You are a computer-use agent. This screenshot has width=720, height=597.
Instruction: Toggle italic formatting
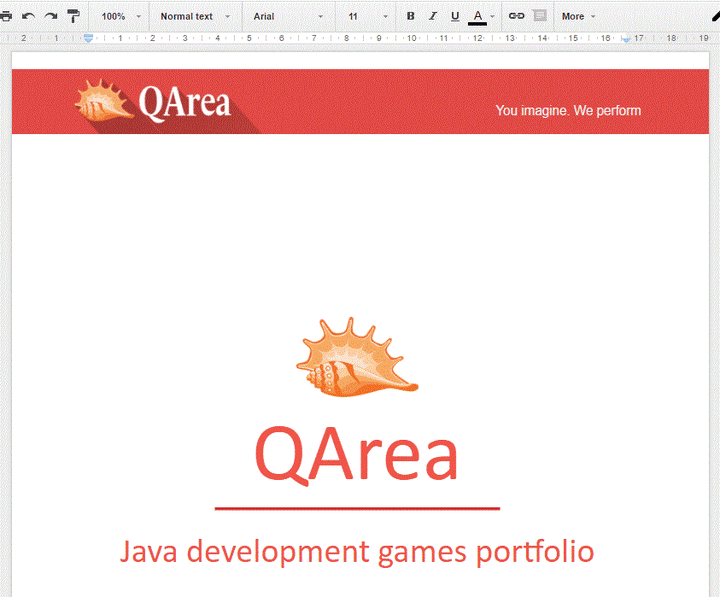click(x=433, y=17)
